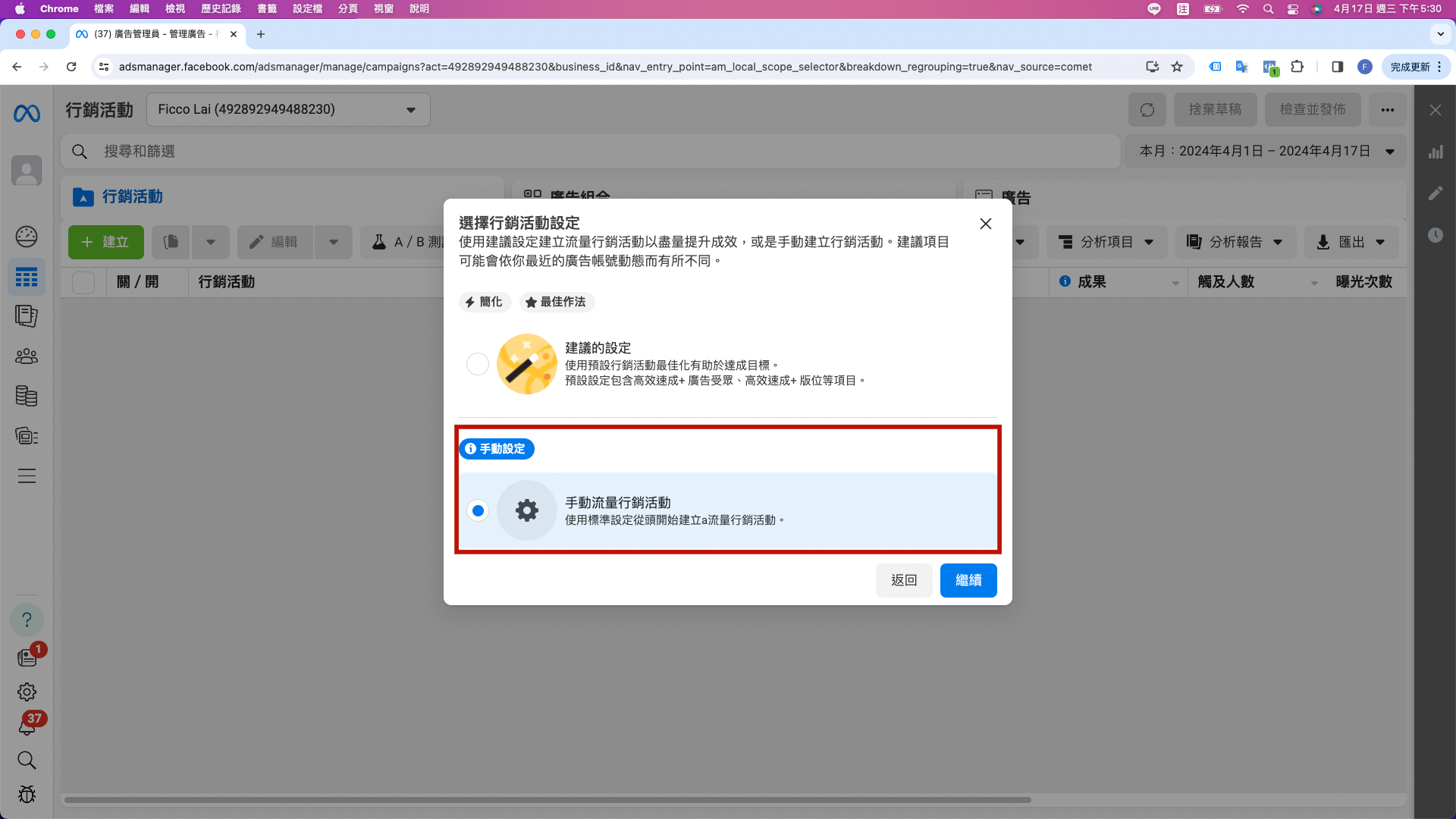Open the three-dot more options button
Screen dimensions: 1456x819
pyautogui.click(x=1388, y=110)
